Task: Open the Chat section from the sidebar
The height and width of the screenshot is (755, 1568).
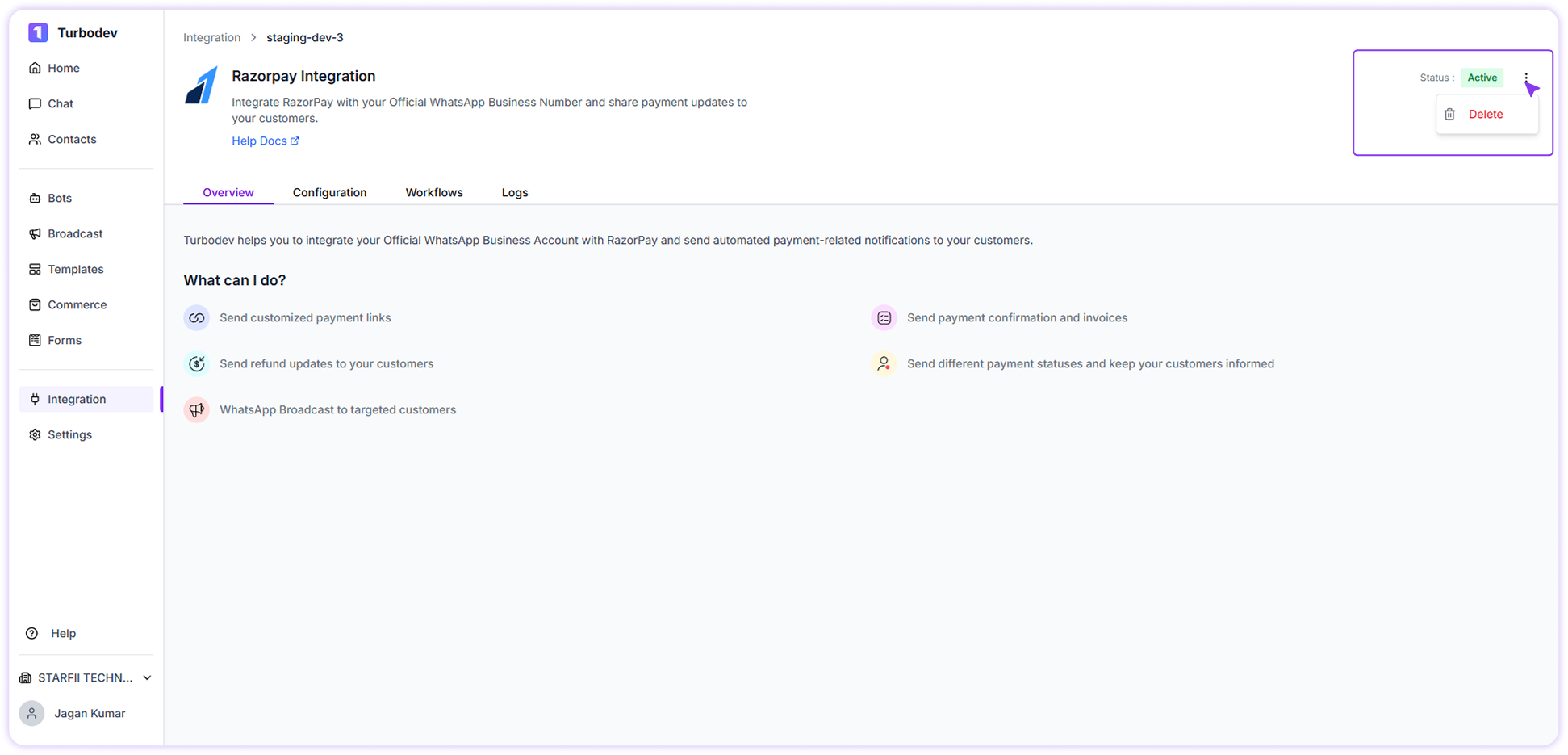Action: 61,103
